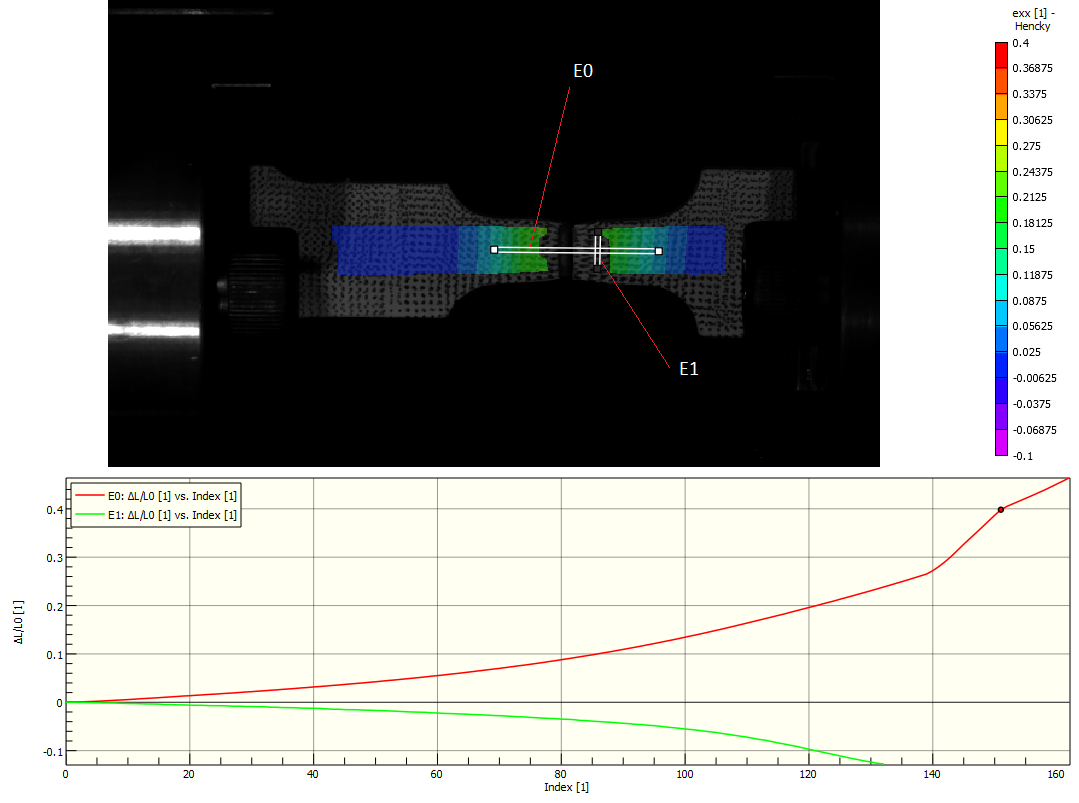Select the E1 entry in the plot legend
1079x803 pixels.
click(156, 515)
